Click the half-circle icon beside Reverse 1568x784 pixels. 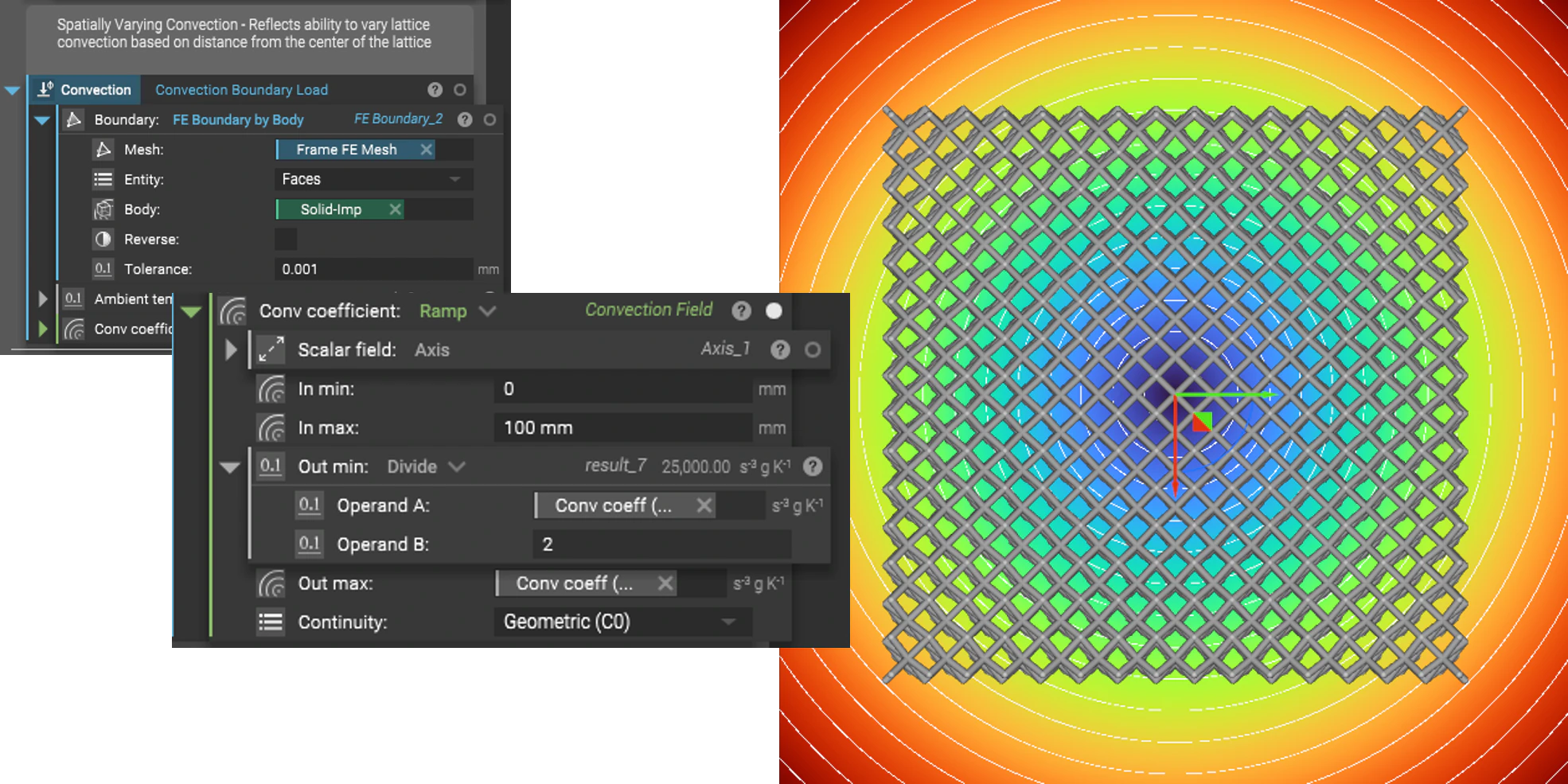point(103,239)
